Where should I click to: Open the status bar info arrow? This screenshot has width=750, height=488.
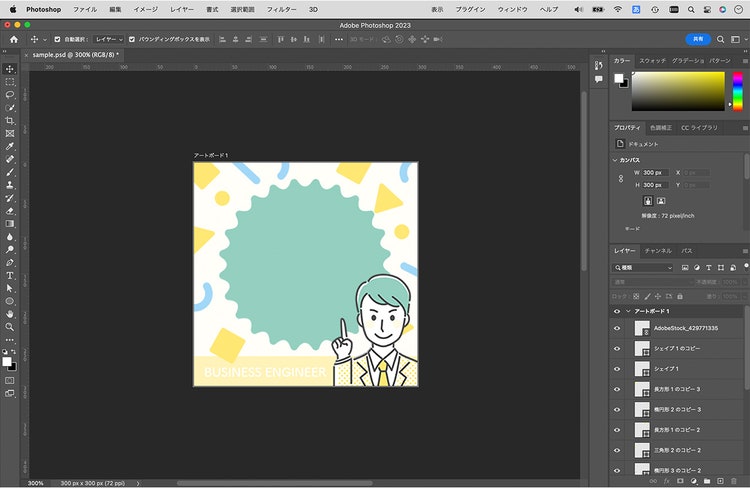click(x=138, y=483)
